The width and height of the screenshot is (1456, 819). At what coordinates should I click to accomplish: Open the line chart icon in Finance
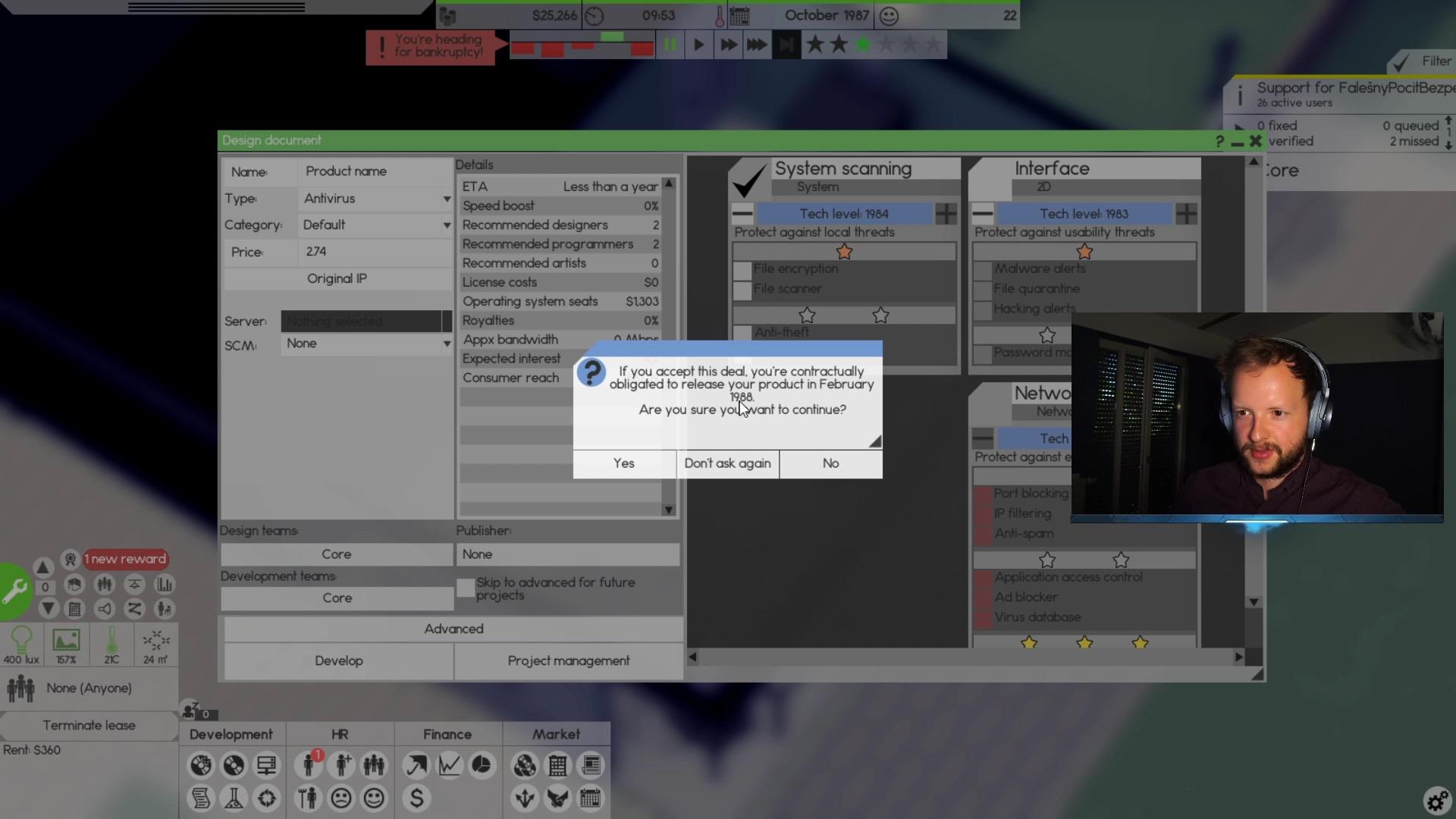point(449,765)
